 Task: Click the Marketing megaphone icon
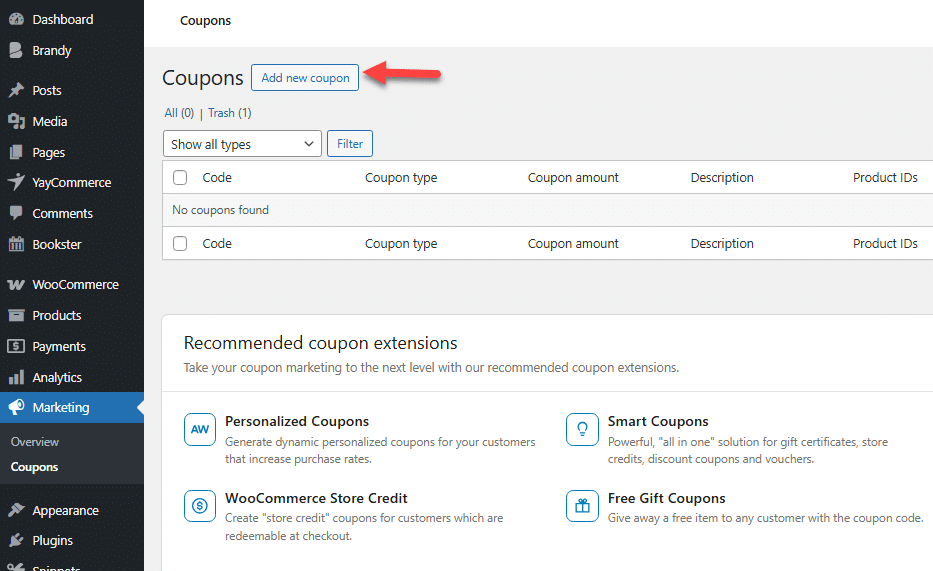click(x=16, y=407)
